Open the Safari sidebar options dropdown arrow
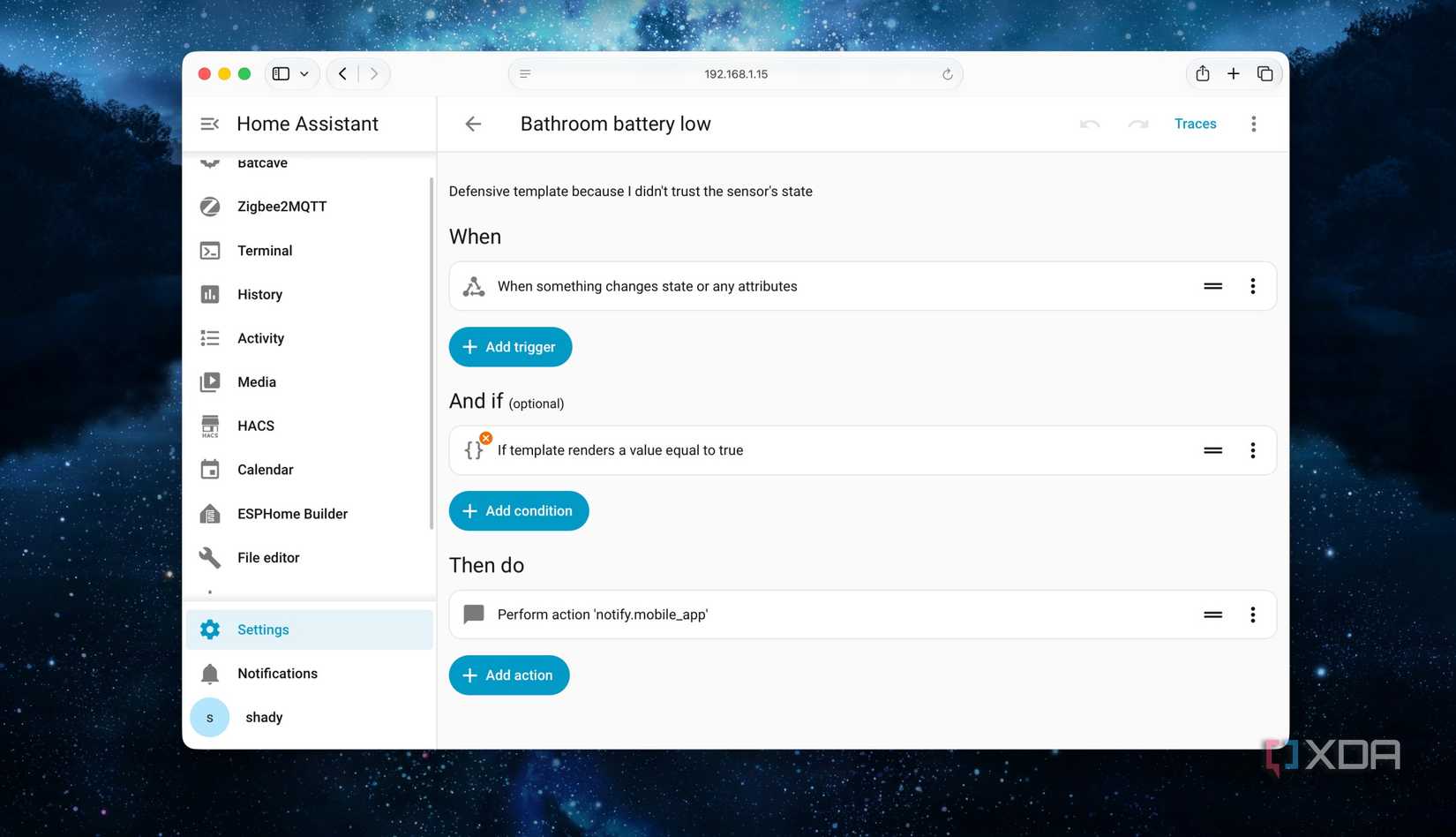The width and height of the screenshot is (1456, 837). coord(304,74)
